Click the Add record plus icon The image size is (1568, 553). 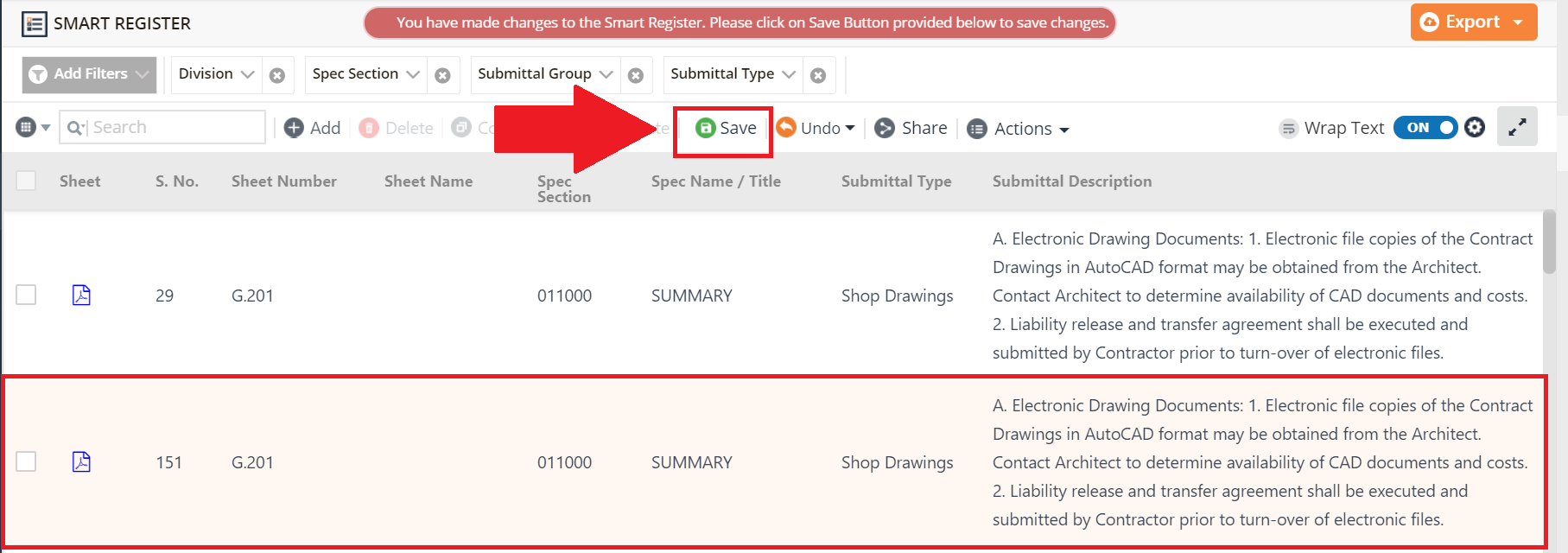[x=295, y=128]
